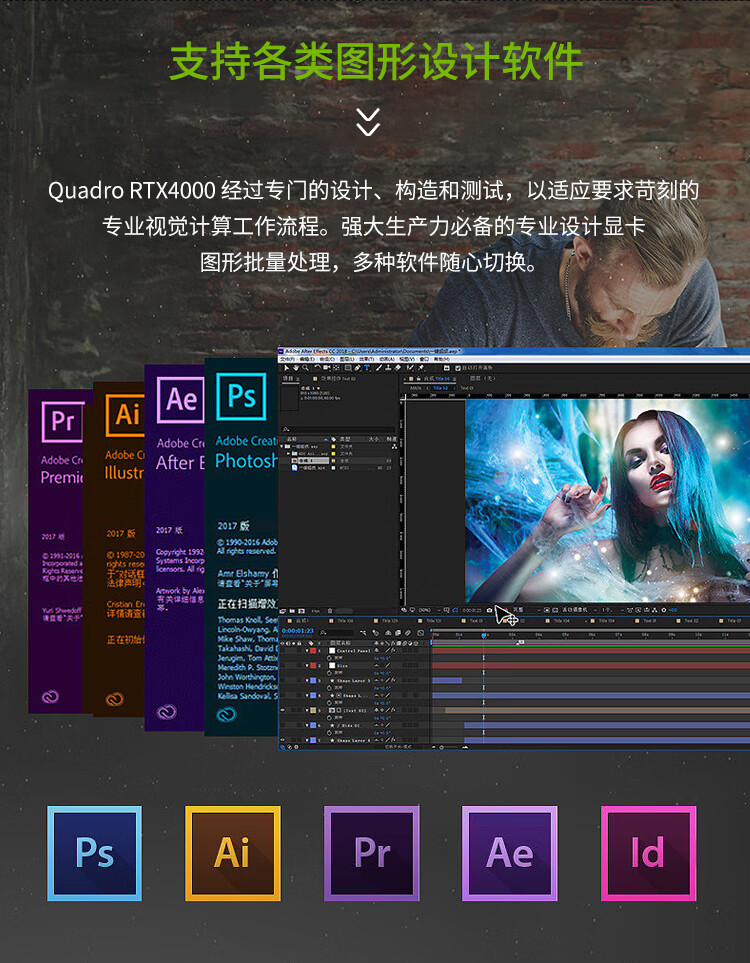750x963 pixels.
Task: Select the Clone Stamp tool
Action: pos(388,368)
